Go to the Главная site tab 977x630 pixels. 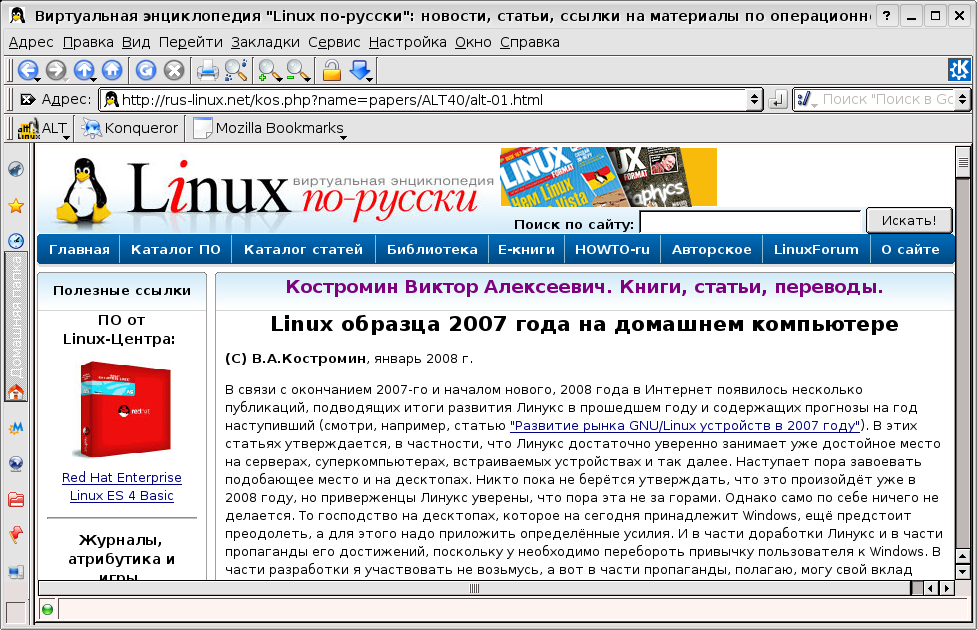[79, 249]
